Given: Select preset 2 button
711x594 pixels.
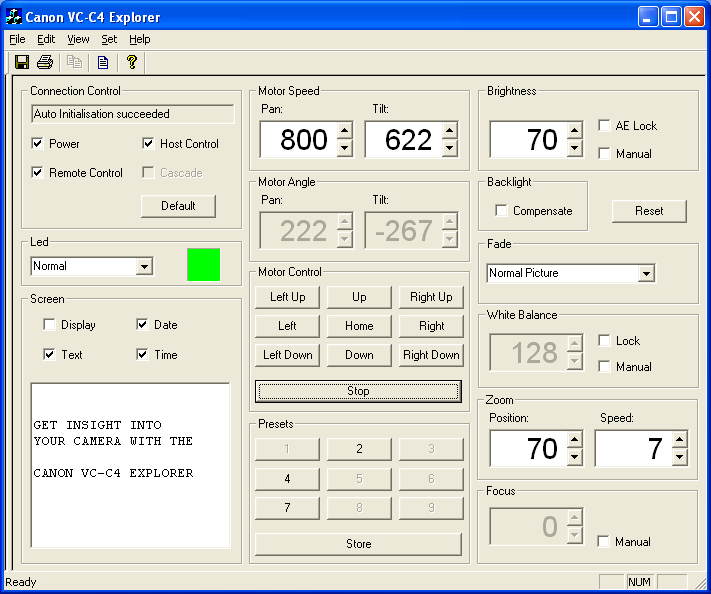Looking at the screenshot, I should click(x=359, y=449).
